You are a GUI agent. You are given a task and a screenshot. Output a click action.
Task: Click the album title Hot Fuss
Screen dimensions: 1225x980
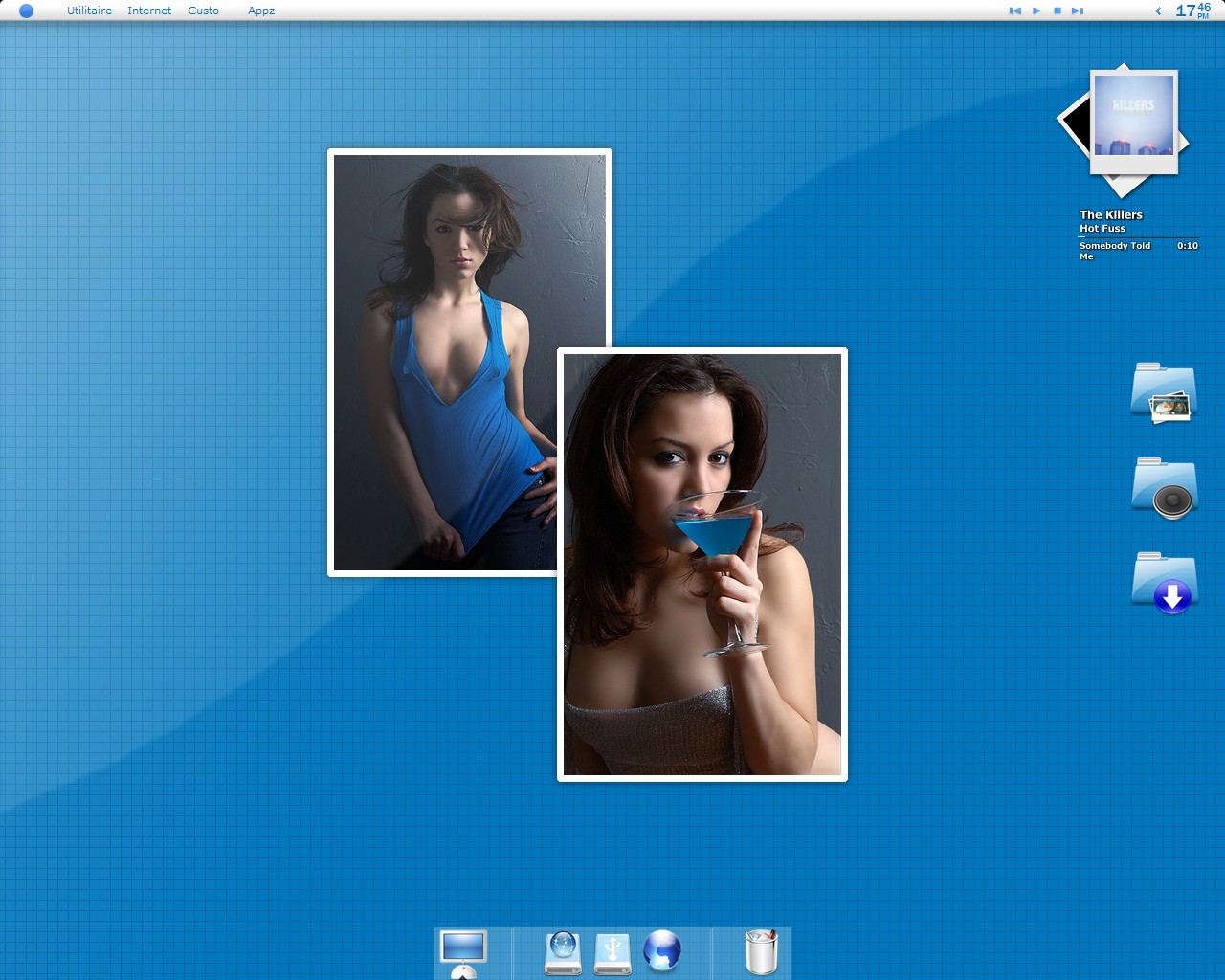(x=1102, y=228)
